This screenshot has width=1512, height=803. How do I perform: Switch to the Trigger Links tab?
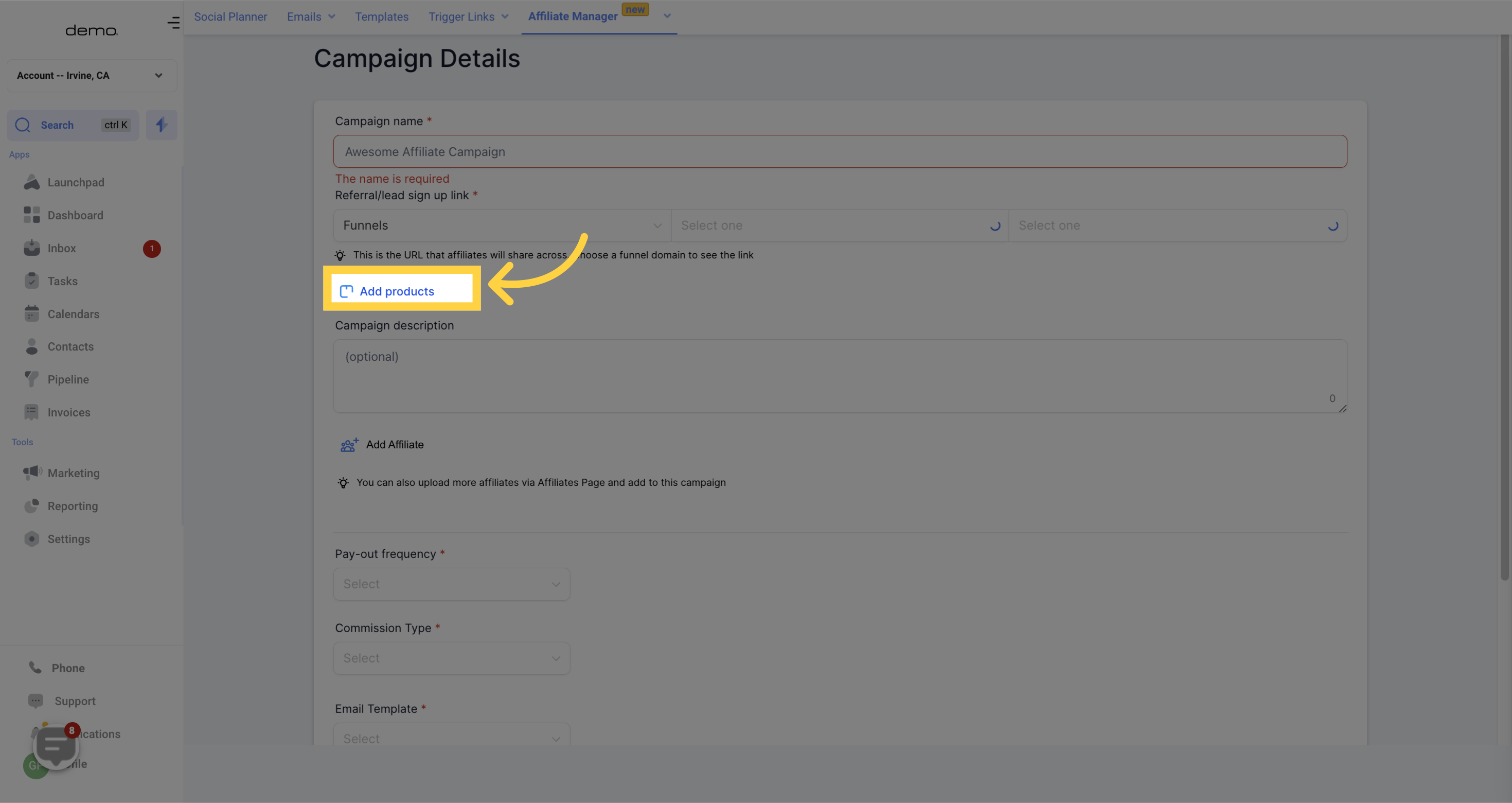click(x=461, y=16)
